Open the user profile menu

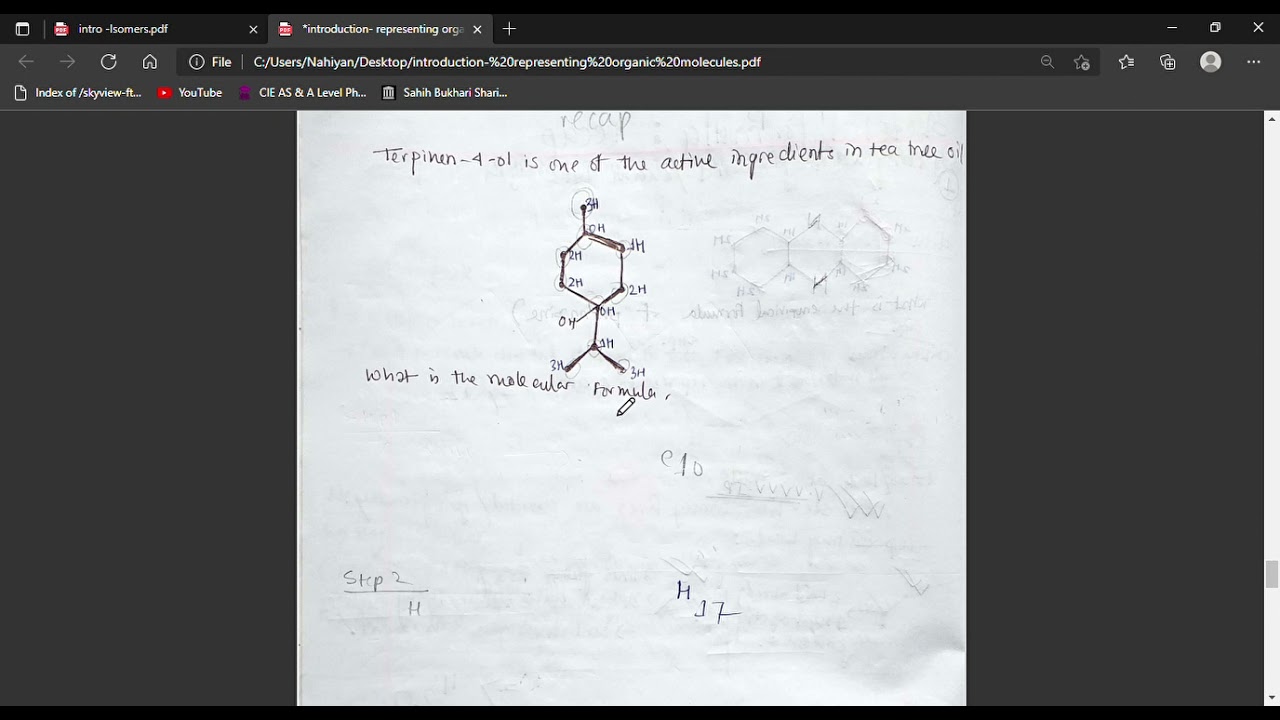[1211, 62]
